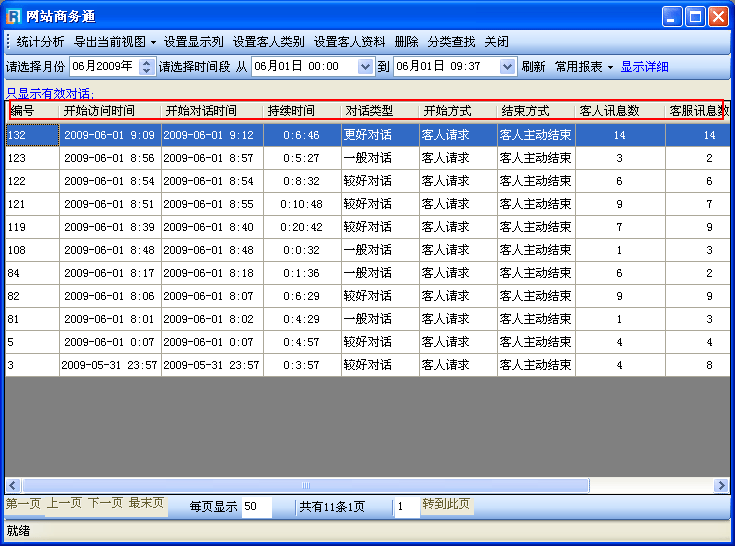Jump to 最末页 in pagination

coord(146,503)
